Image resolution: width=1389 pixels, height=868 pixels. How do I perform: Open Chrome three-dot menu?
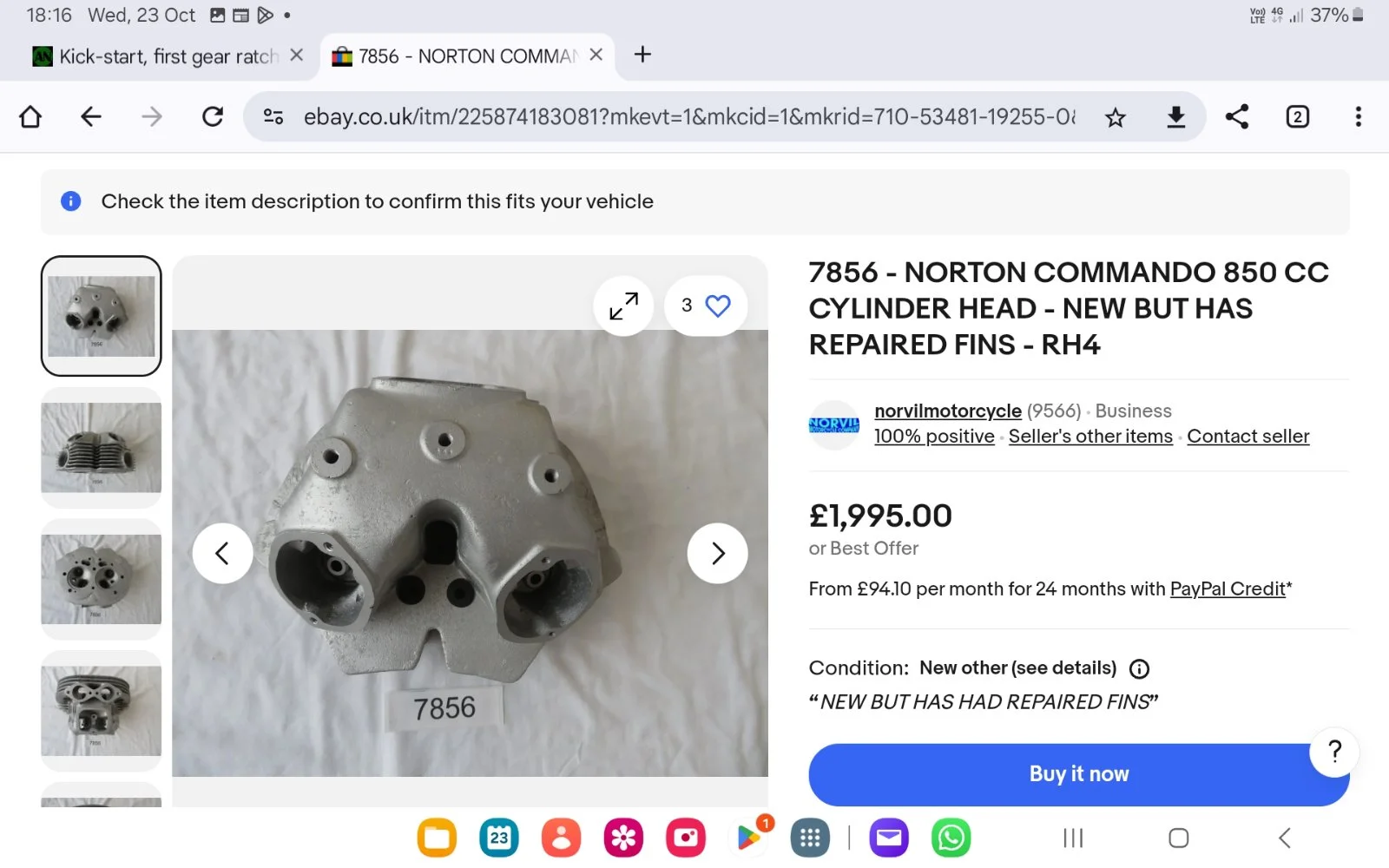pyautogui.click(x=1358, y=117)
